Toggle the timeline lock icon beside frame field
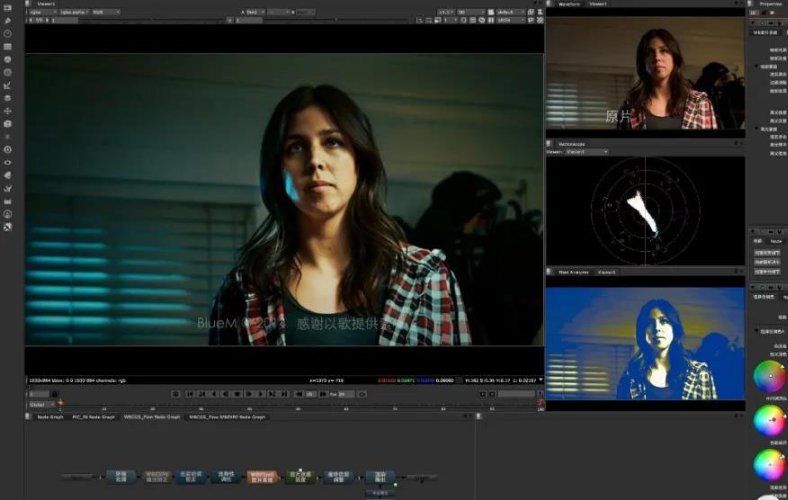This screenshot has height=500, width=788. tap(55, 394)
